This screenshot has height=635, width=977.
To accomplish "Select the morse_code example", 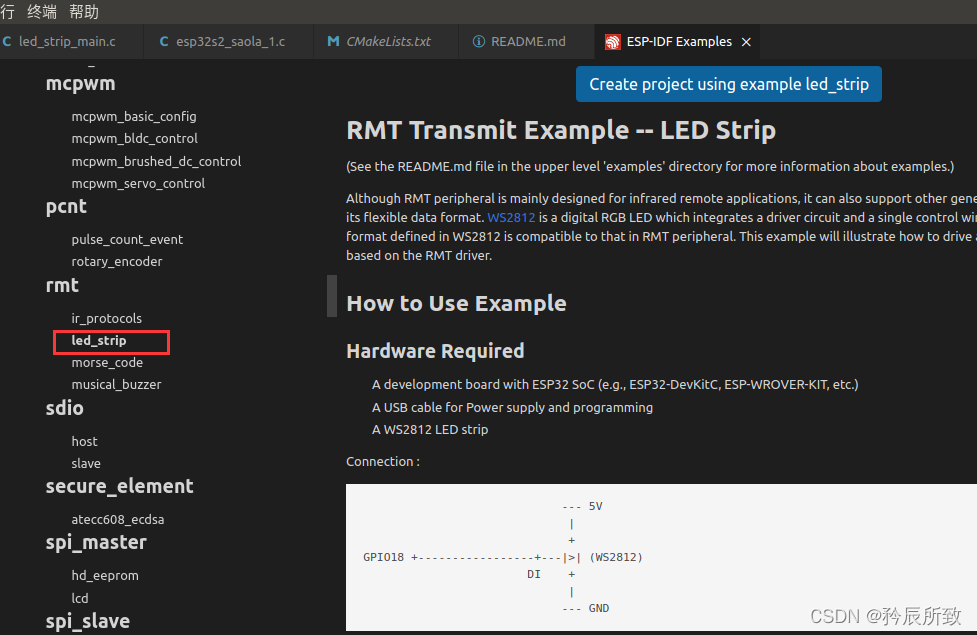I will (x=107, y=363).
